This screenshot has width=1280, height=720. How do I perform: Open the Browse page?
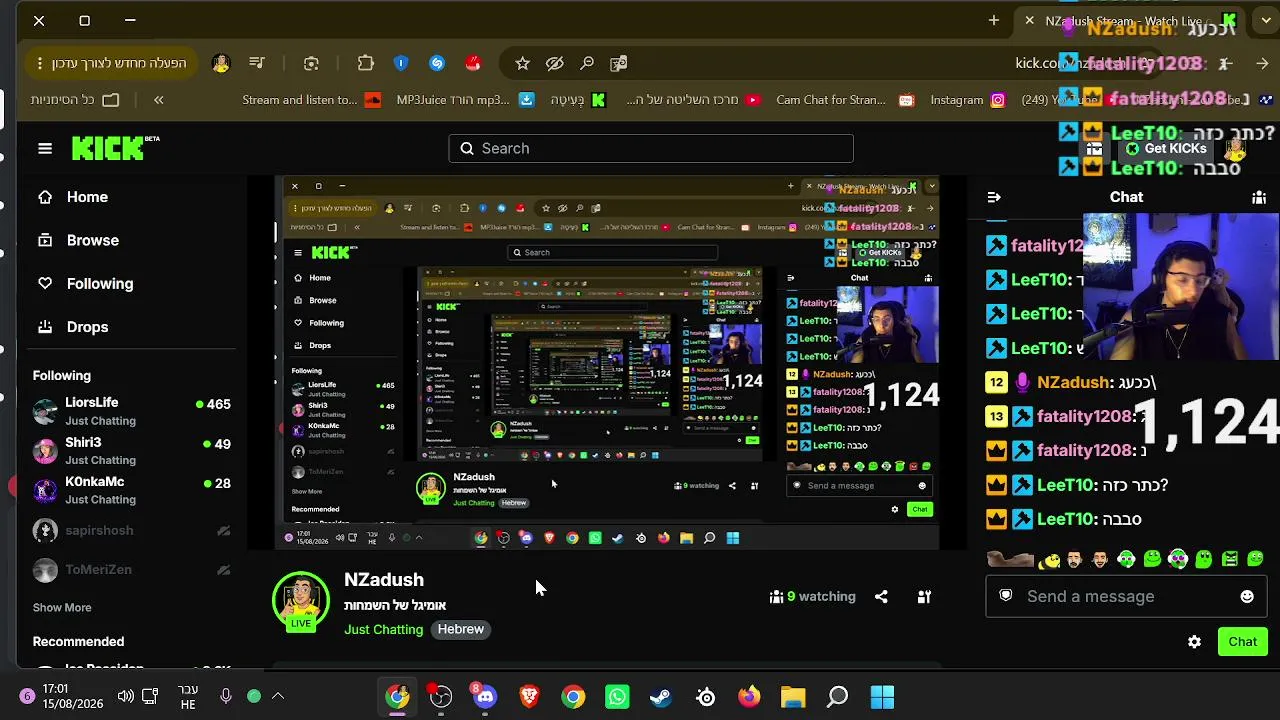78,240
